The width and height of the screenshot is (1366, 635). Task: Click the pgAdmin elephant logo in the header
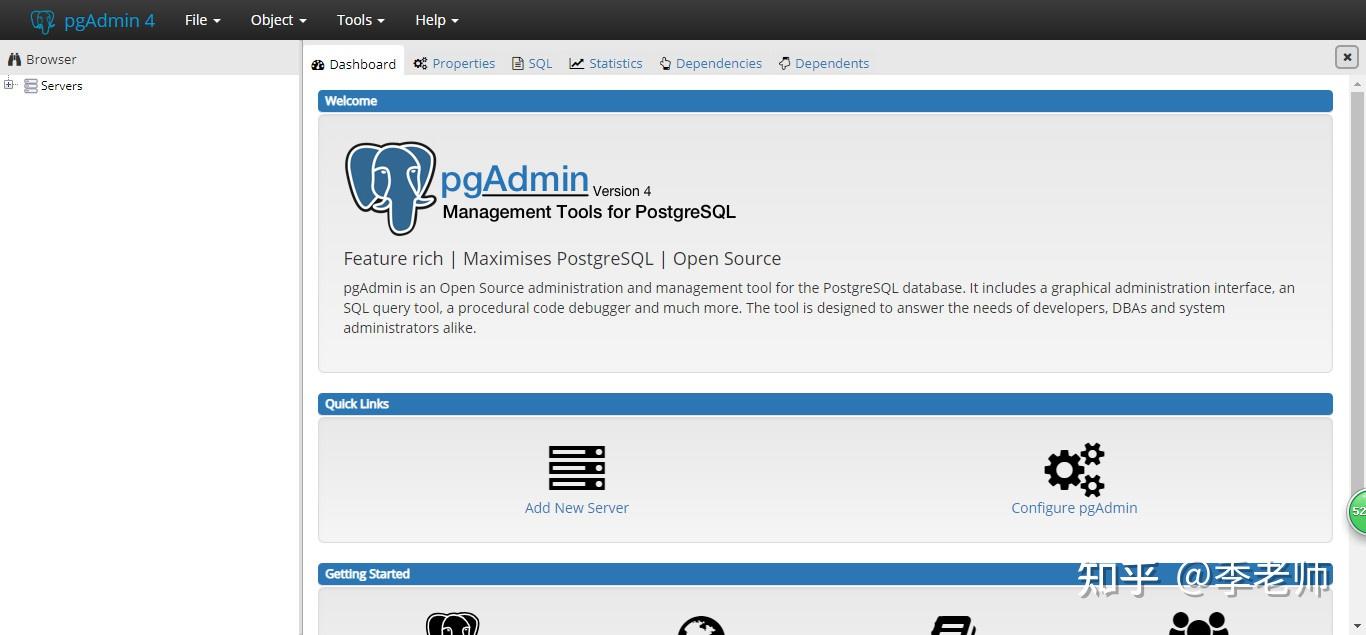[41, 19]
